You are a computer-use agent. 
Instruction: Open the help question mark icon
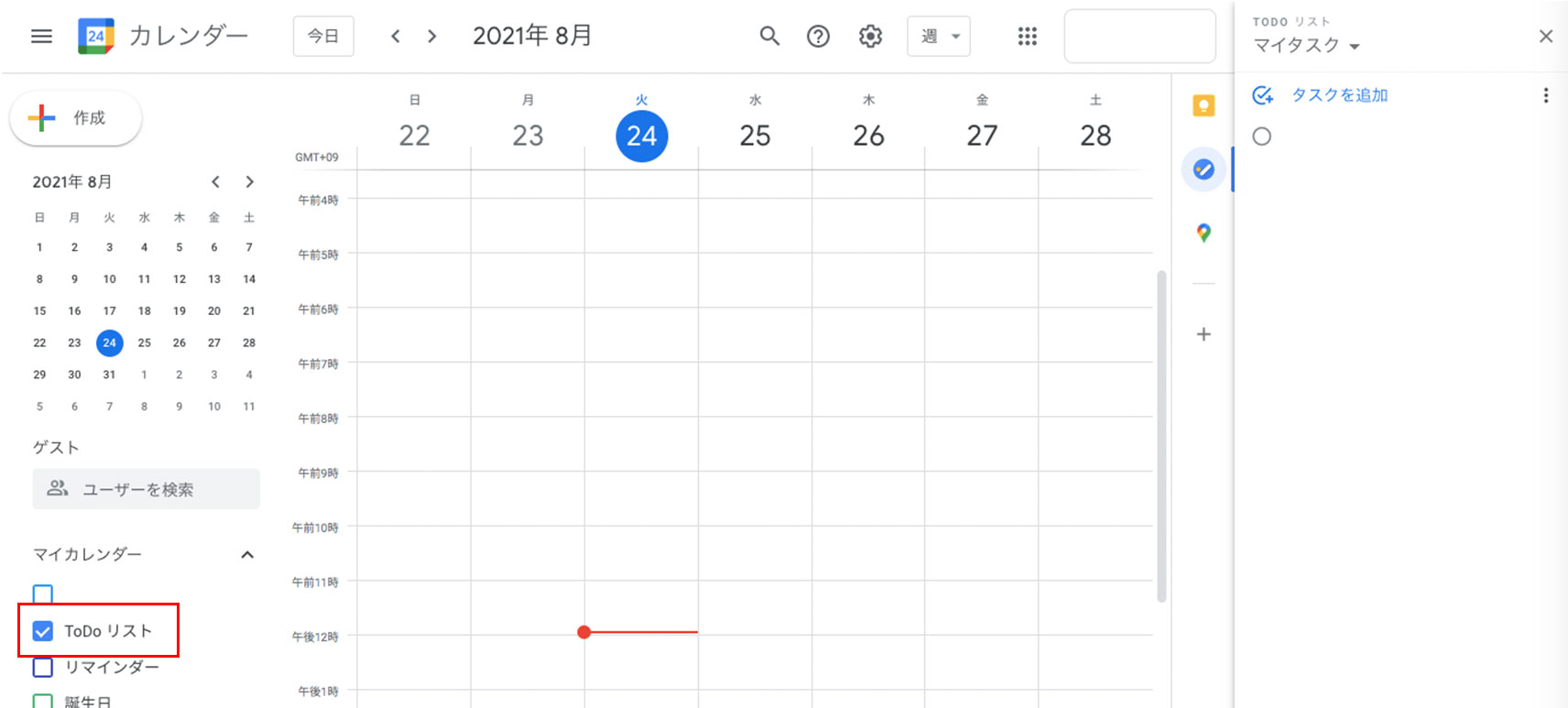coord(818,37)
